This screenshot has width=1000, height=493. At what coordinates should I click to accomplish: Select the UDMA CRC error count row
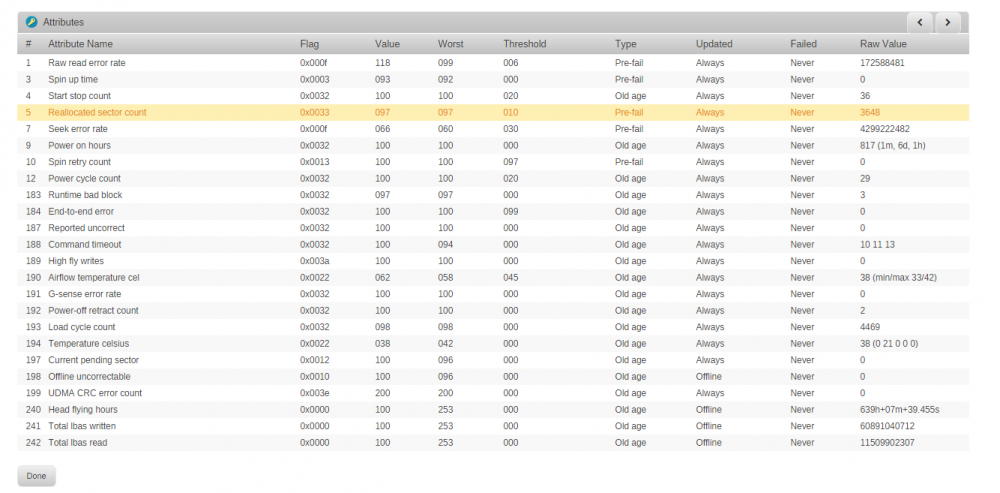tap(493, 394)
